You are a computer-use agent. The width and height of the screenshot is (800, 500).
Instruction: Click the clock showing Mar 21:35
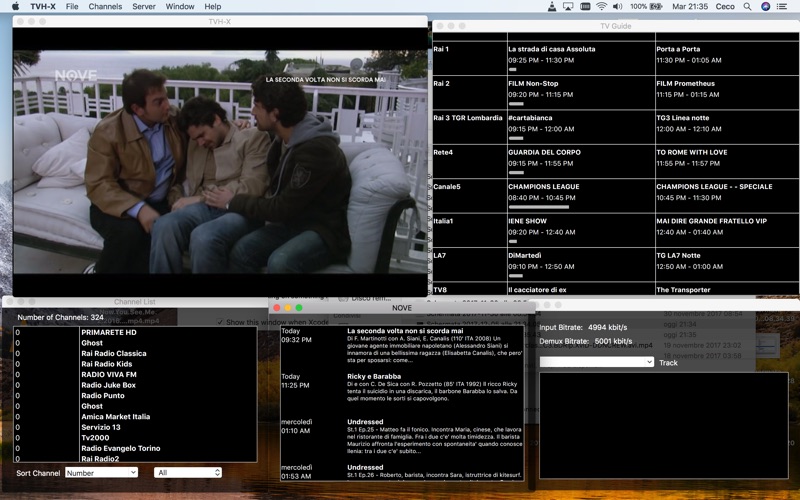690,6
